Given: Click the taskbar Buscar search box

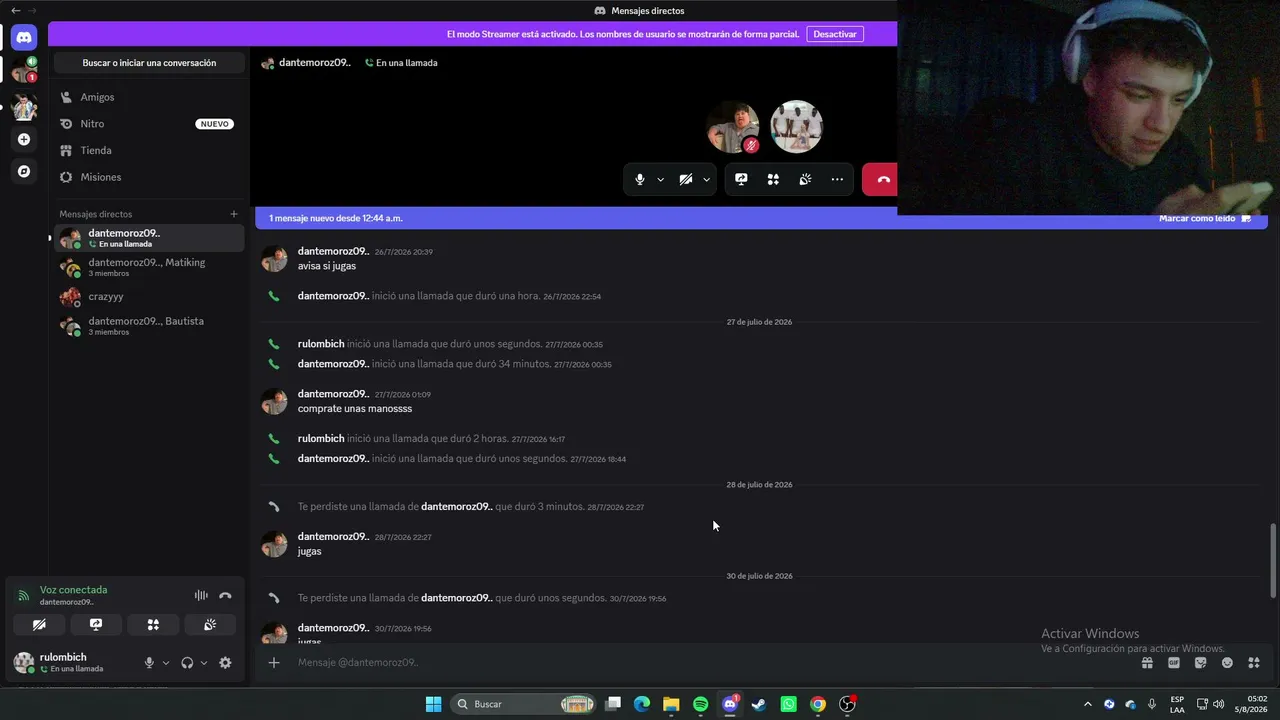Looking at the screenshot, I should pos(524,704).
